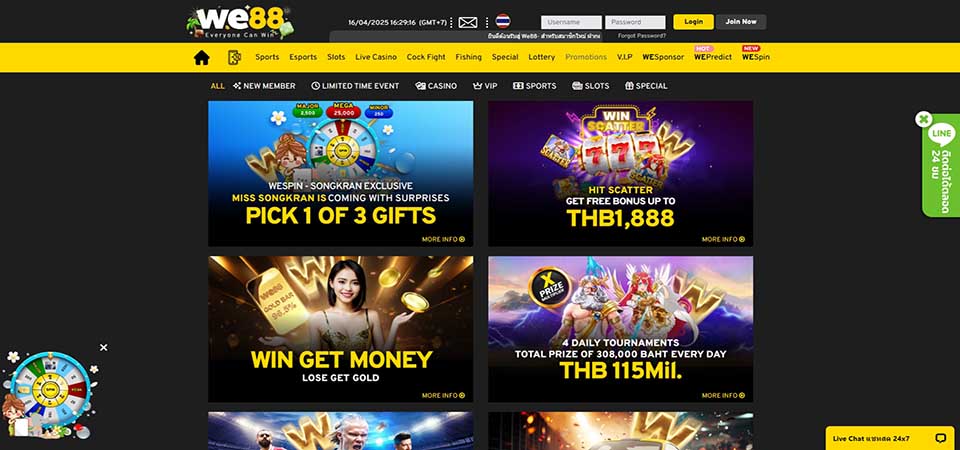Filter promotions by New Member

coord(264,86)
